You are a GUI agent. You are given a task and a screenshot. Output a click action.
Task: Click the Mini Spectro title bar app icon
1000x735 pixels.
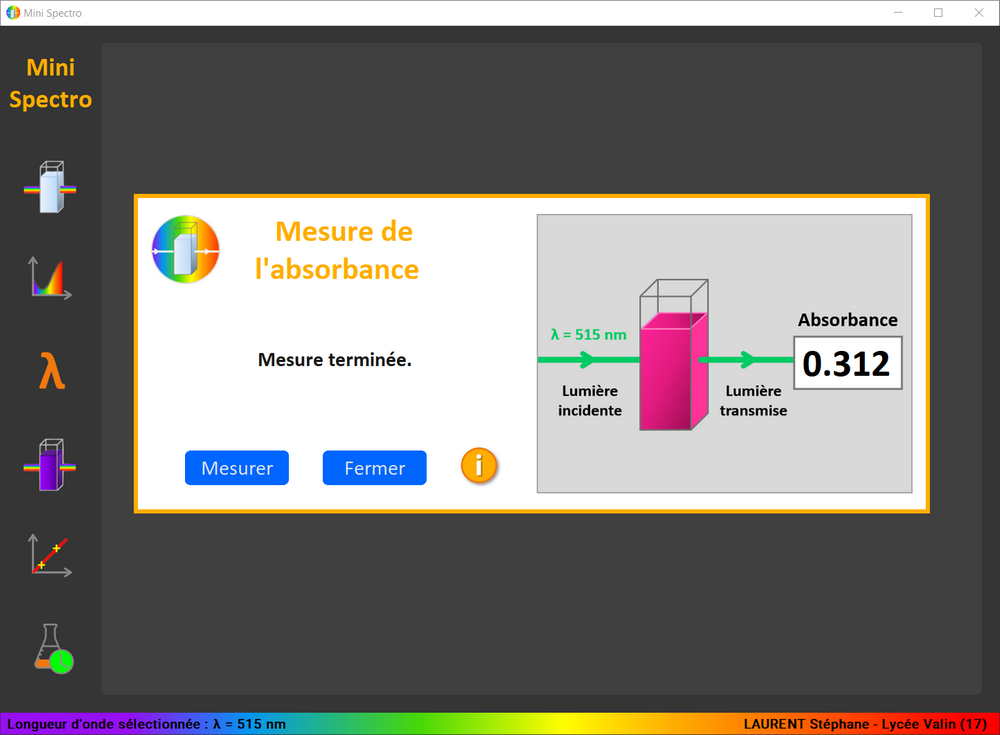[x=13, y=13]
